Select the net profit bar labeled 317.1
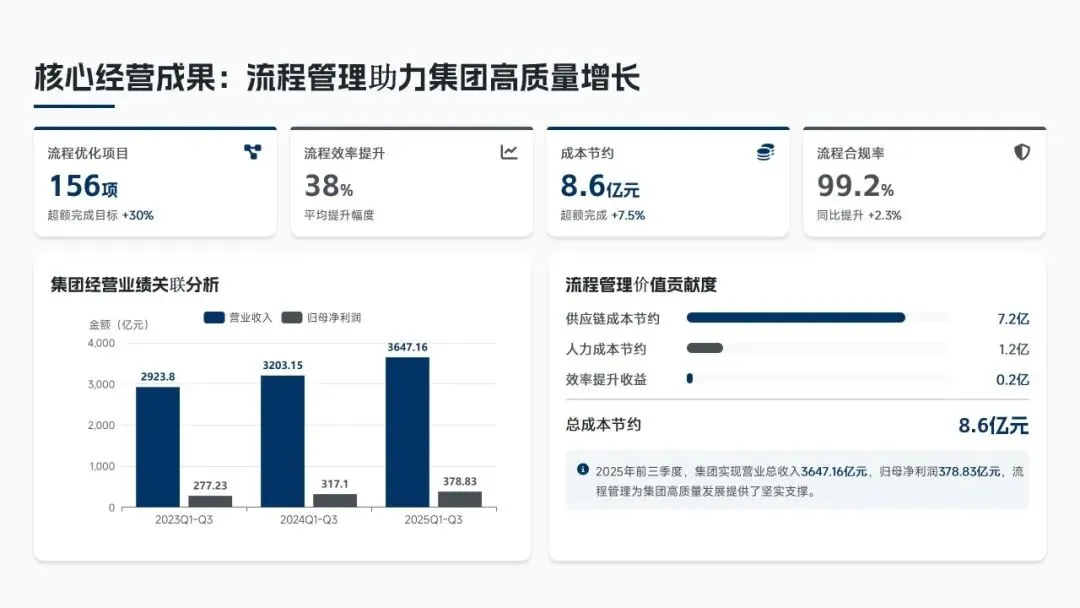 [335, 501]
